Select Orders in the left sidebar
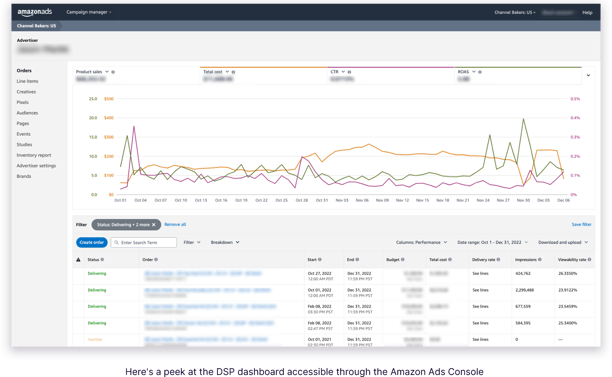 click(24, 71)
